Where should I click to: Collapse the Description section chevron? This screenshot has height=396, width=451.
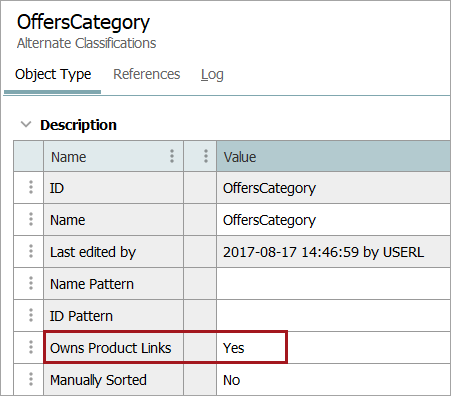pyautogui.click(x=26, y=124)
